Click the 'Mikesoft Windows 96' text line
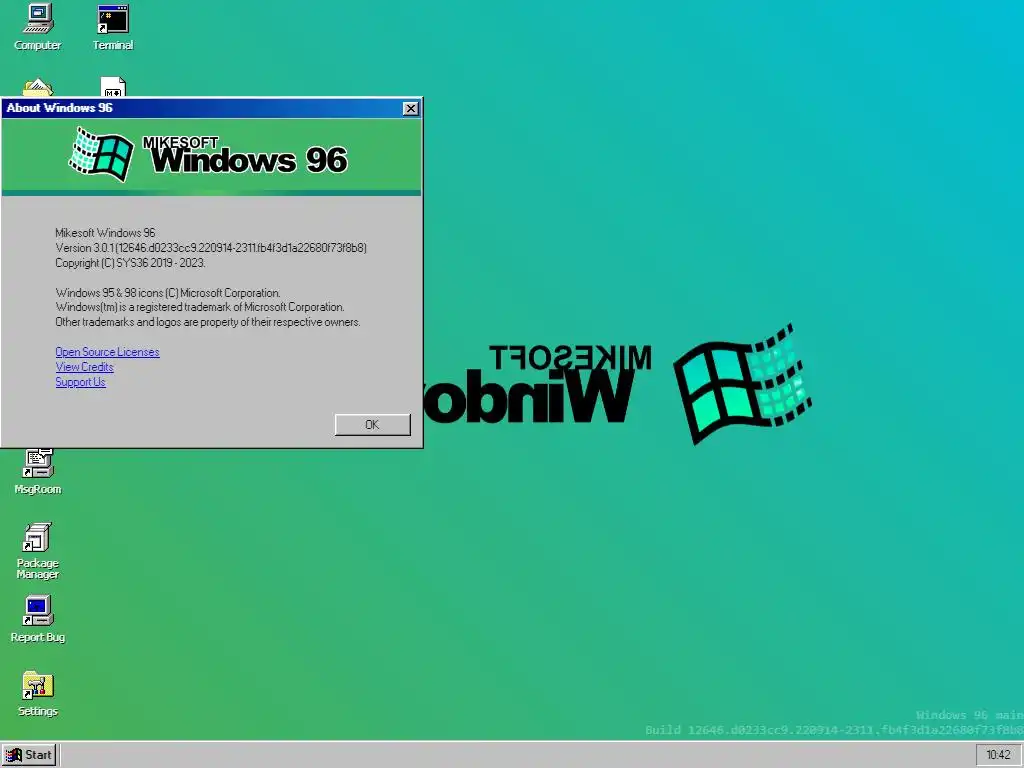The image size is (1024, 768). (105, 233)
